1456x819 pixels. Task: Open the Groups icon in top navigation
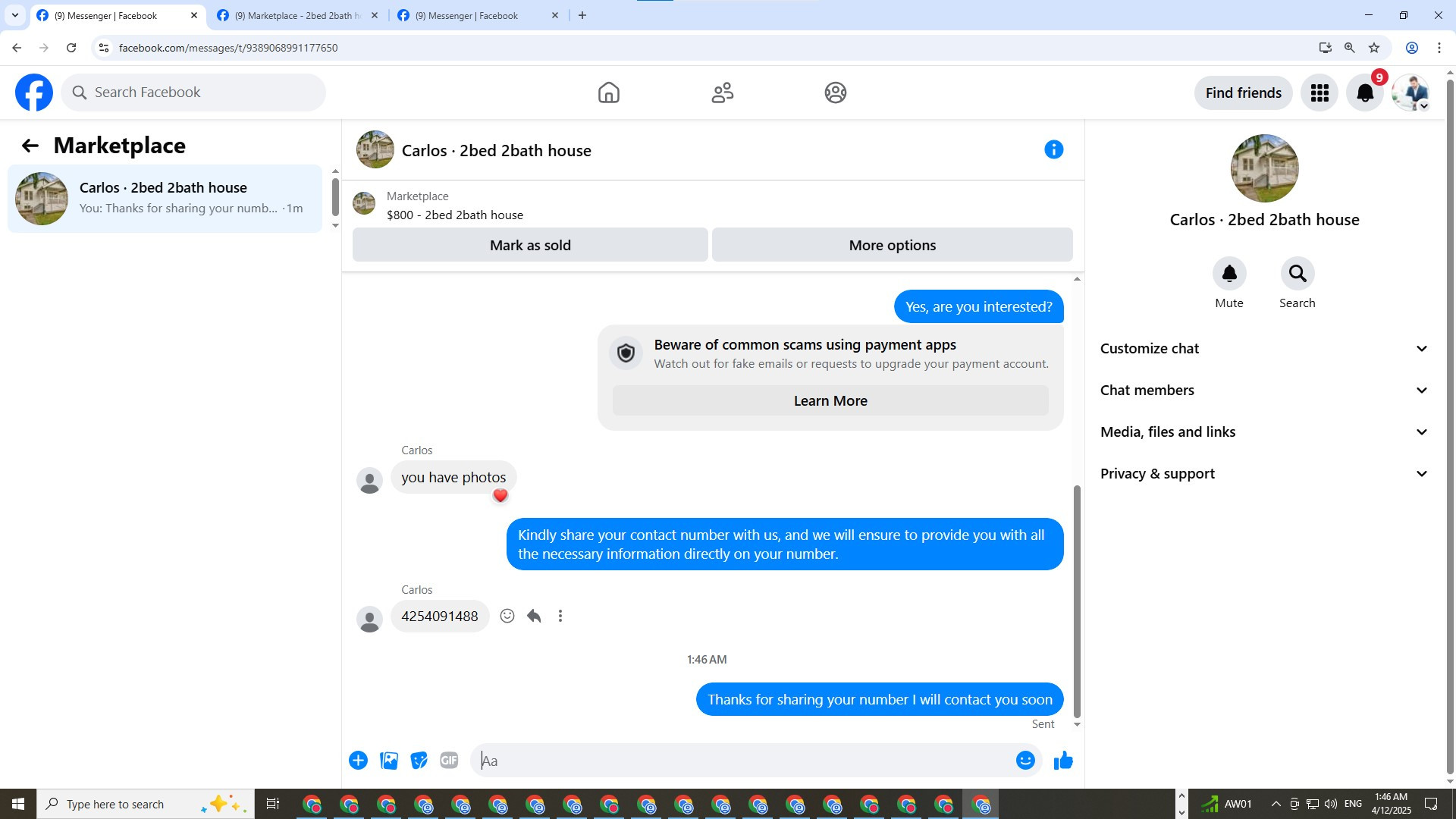click(x=835, y=93)
